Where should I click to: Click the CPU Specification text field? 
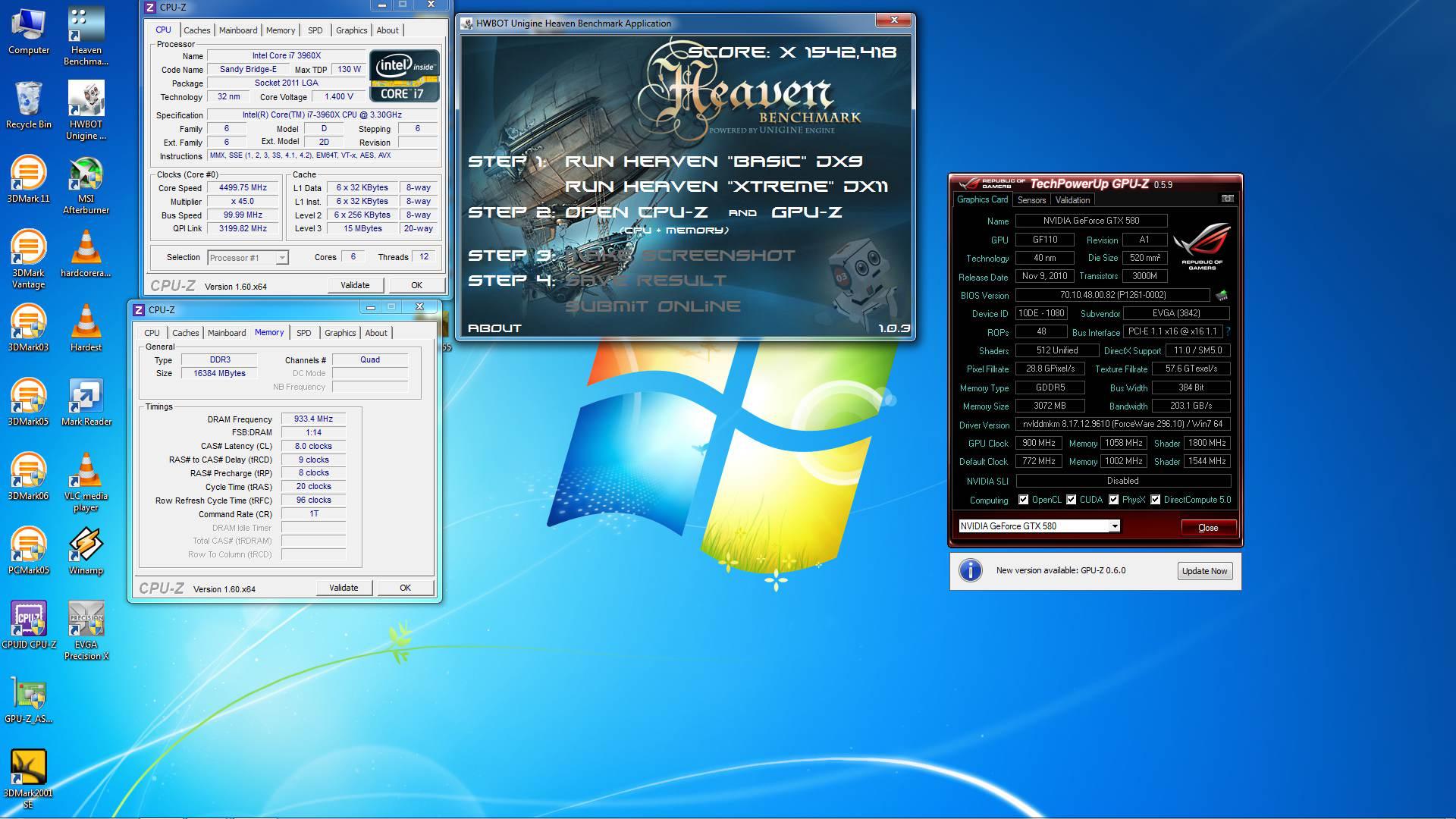pos(322,115)
